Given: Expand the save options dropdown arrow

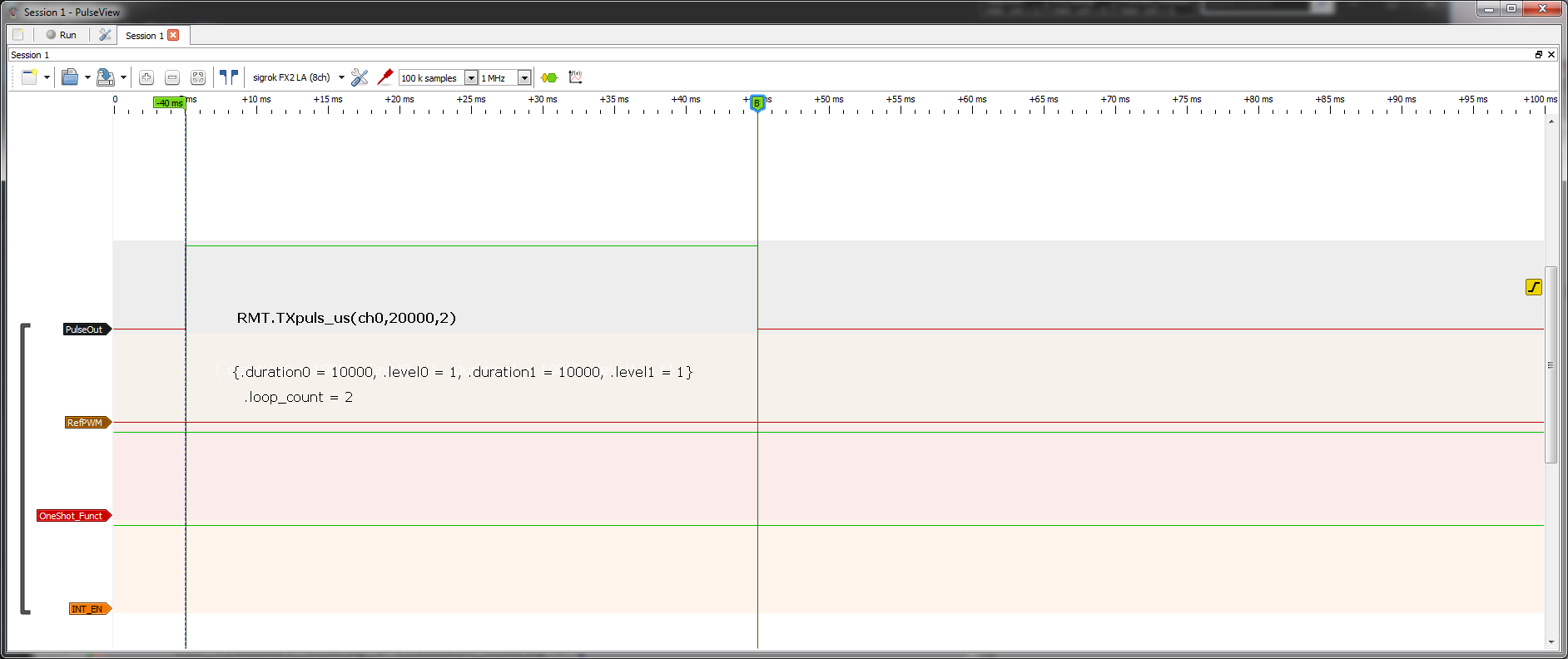Looking at the screenshot, I should (x=123, y=77).
